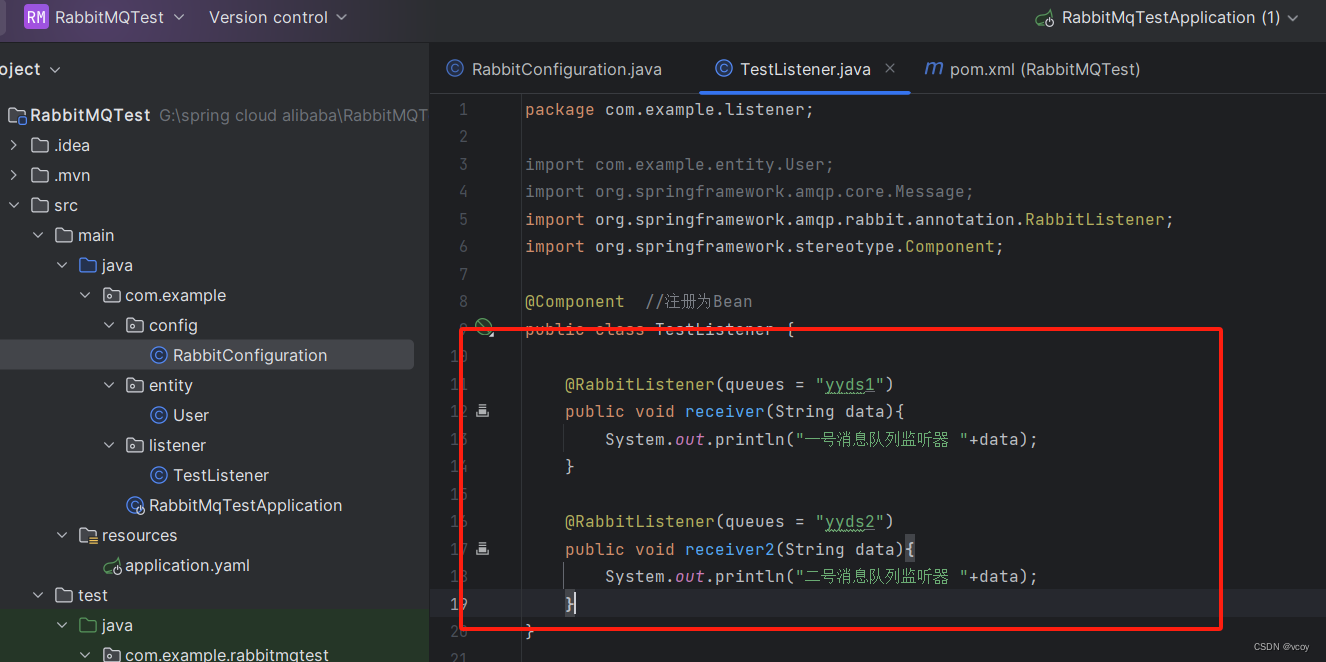Open the Version control dropdown
Viewport: 1326px width, 662px height.
(x=278, y=17)
